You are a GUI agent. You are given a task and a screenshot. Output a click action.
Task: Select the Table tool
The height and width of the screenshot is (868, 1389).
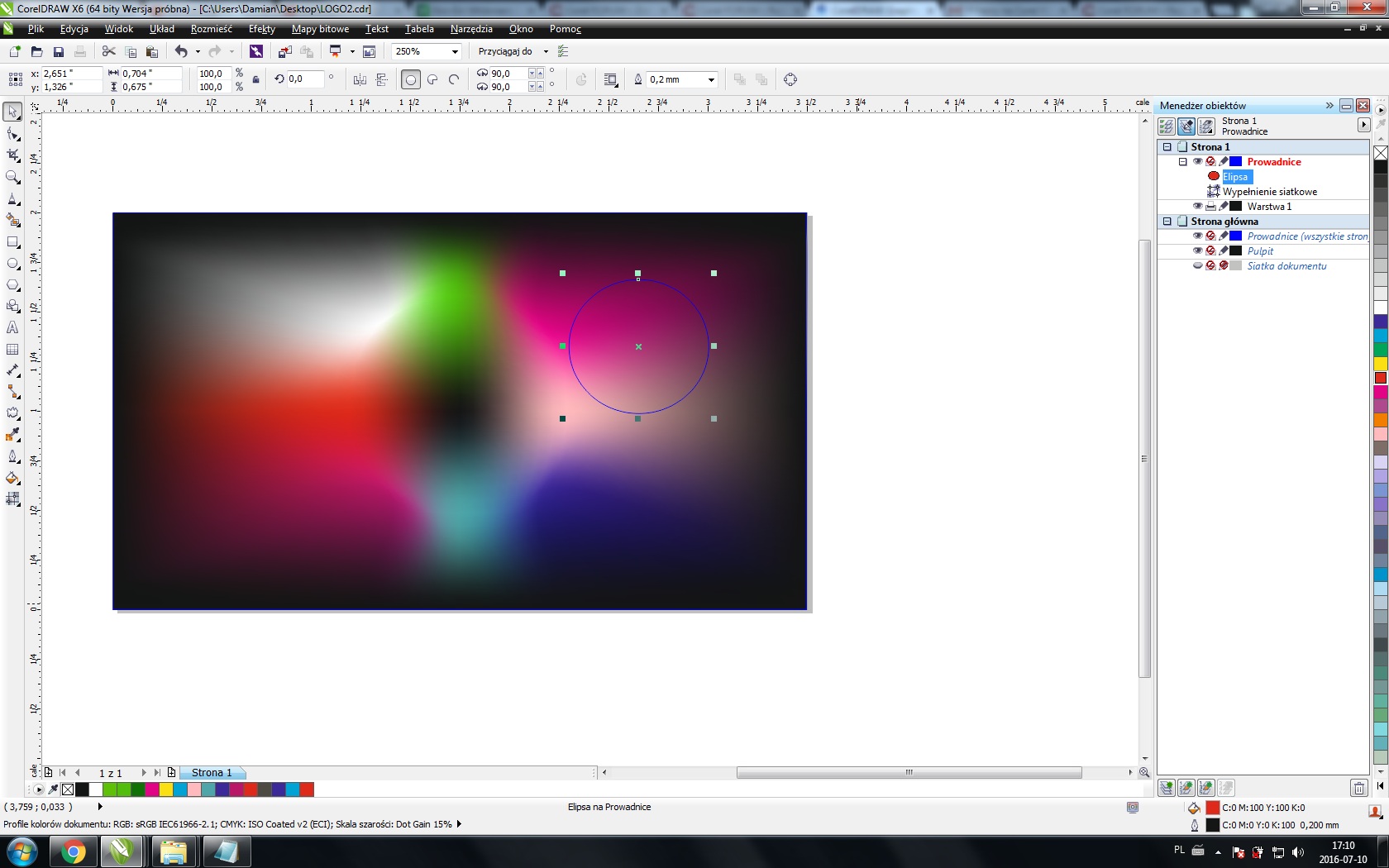[12, 350]
